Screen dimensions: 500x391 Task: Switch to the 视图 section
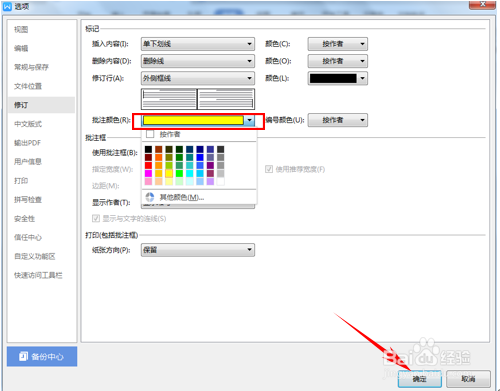click(41, 29)
